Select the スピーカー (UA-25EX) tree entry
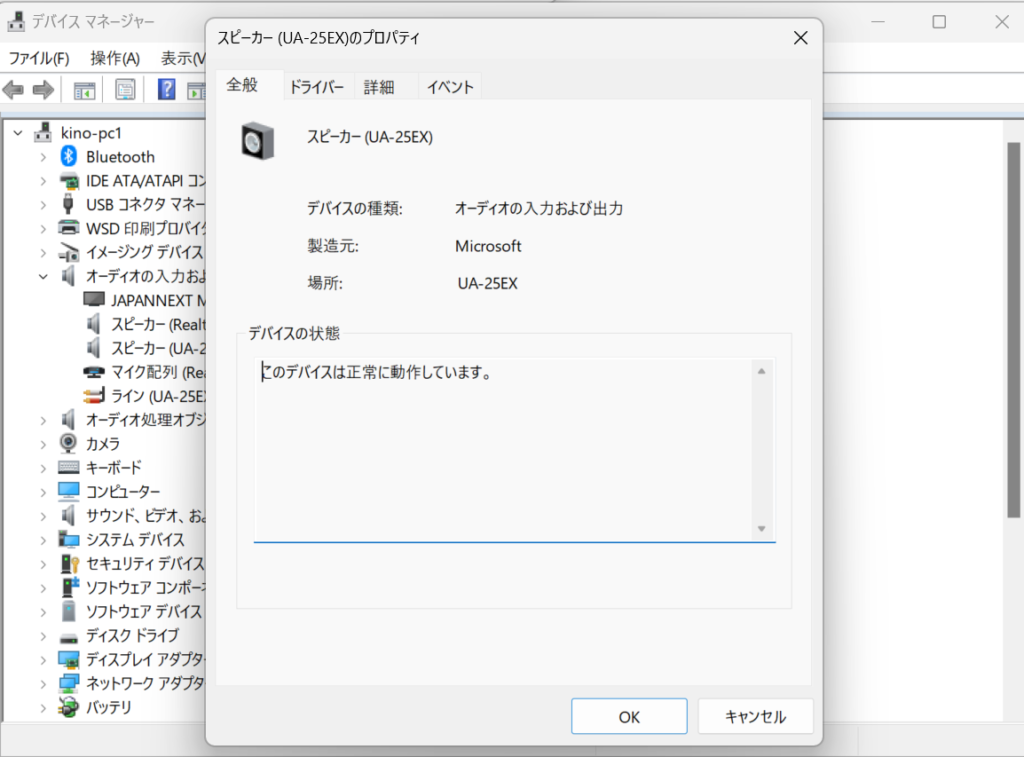This screenshot has height=757, width=1024. click(158, 348)
